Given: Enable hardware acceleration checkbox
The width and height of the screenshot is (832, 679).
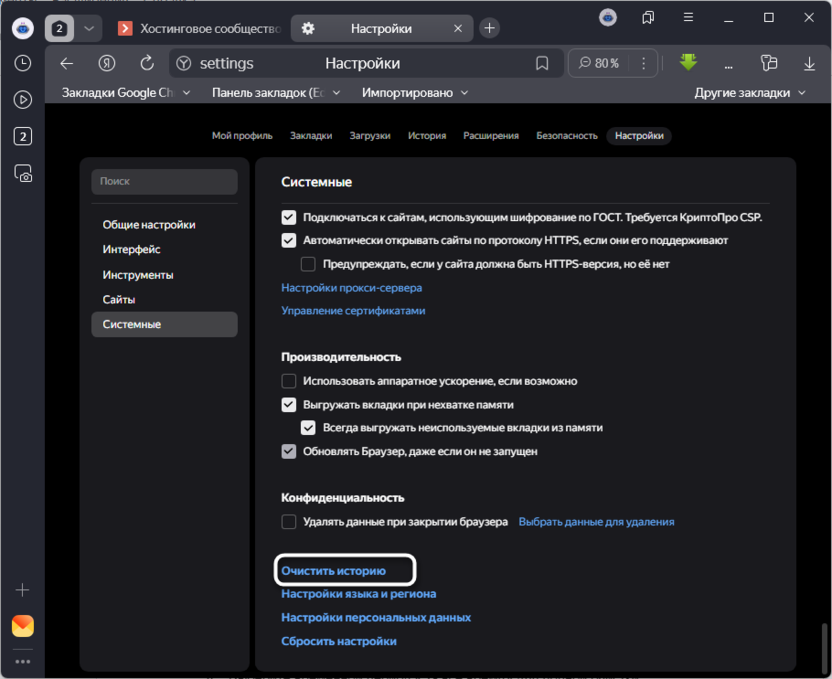Looking at the screenshot, I should tap(289, 381).
